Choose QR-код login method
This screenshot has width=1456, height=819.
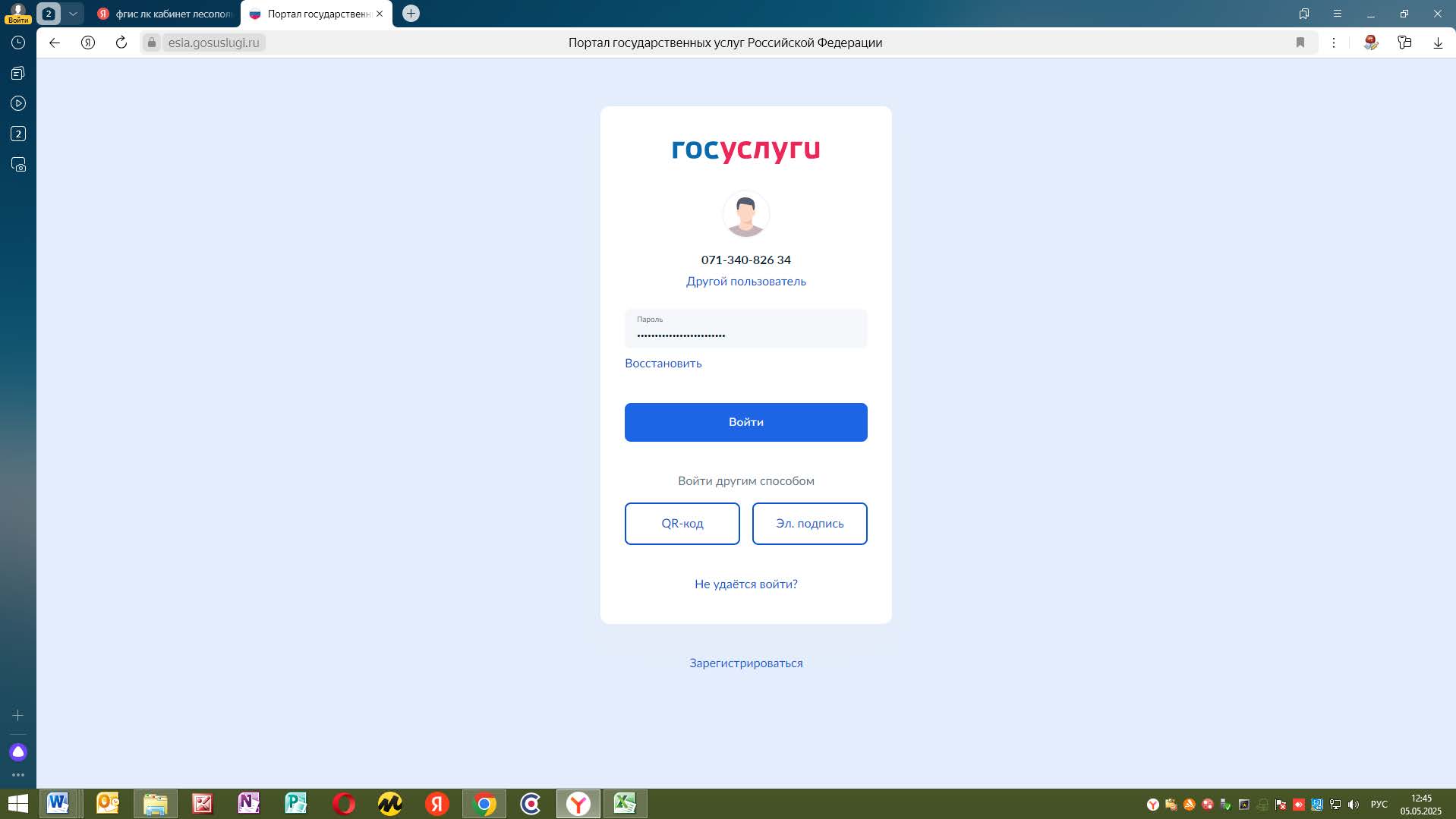tap(682, 523)
